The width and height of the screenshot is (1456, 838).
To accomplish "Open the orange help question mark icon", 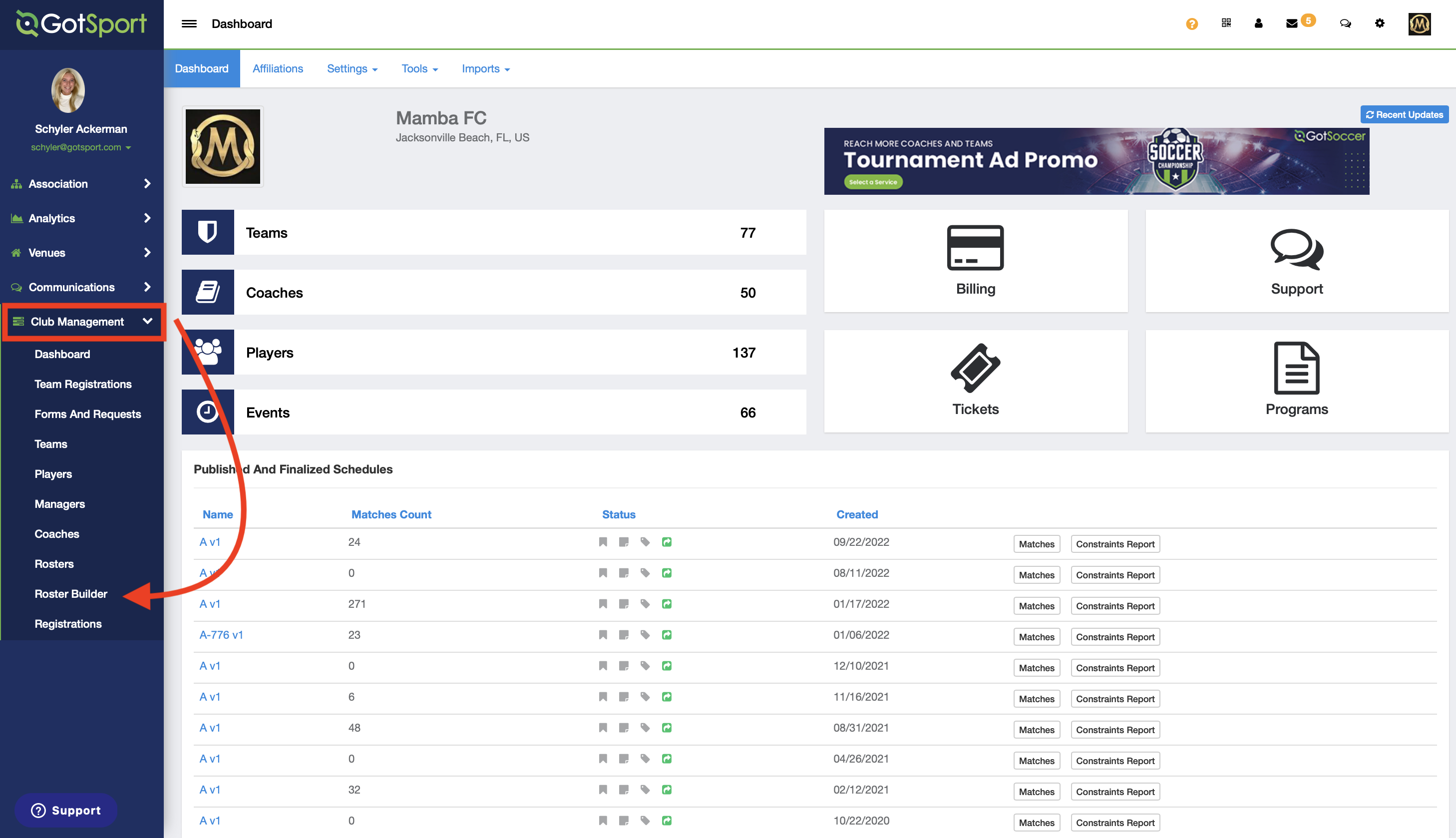I will point(1191,23).
